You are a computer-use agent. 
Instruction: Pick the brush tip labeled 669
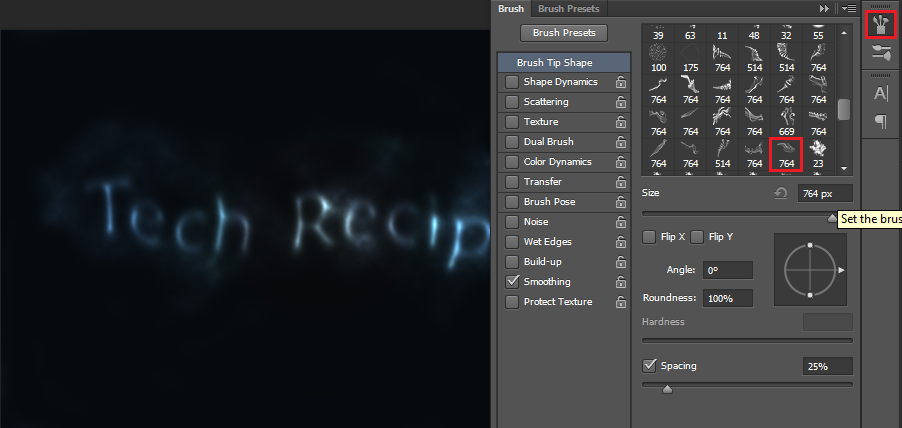786,122
